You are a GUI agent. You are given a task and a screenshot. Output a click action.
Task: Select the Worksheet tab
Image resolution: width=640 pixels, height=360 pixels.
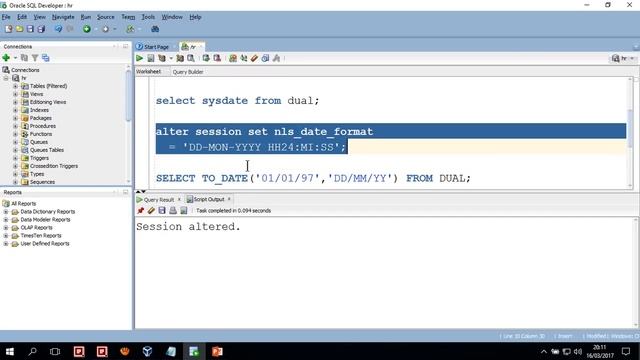click(149, 72)
